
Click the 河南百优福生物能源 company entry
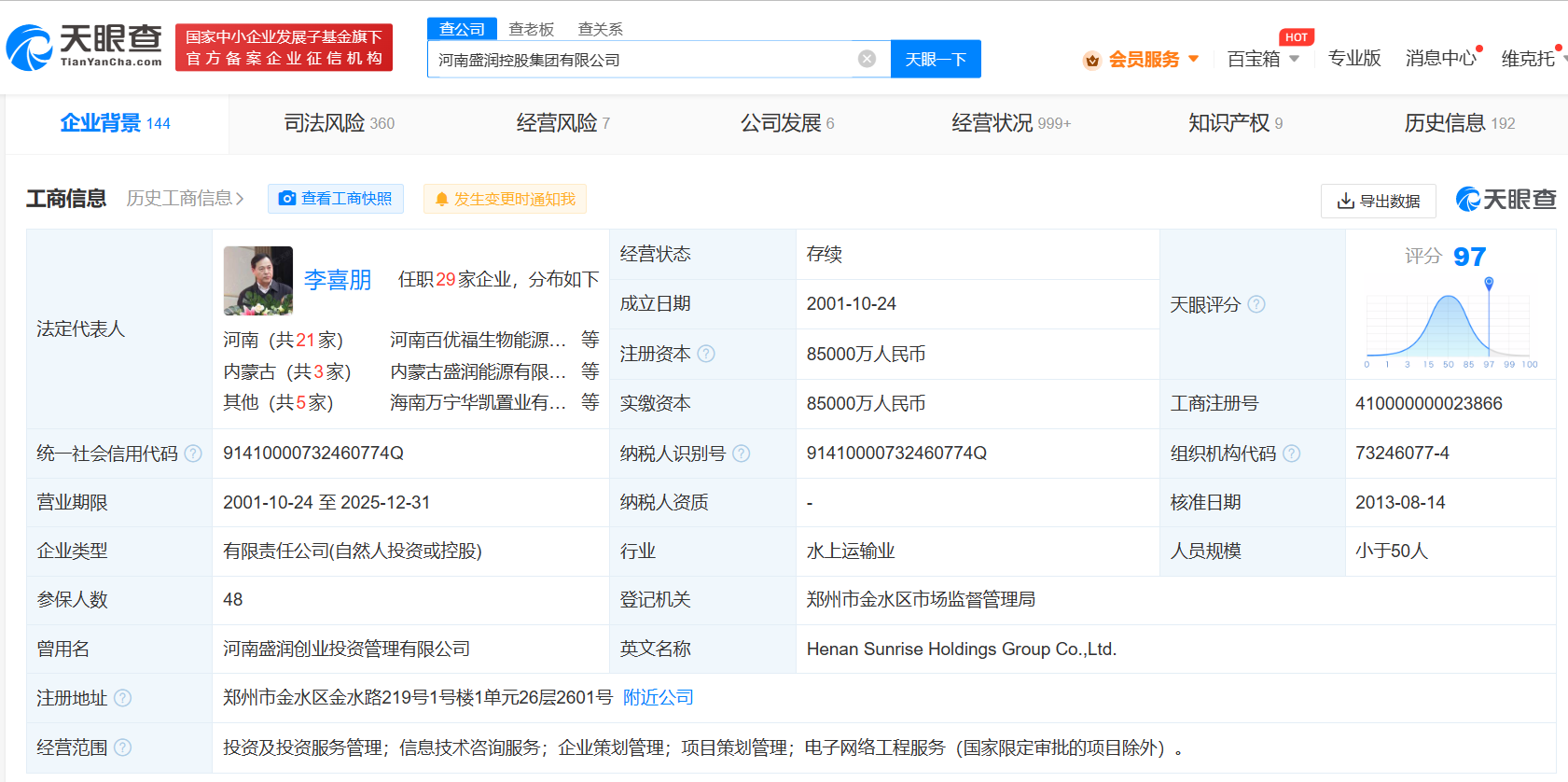[x=478, y=340]
